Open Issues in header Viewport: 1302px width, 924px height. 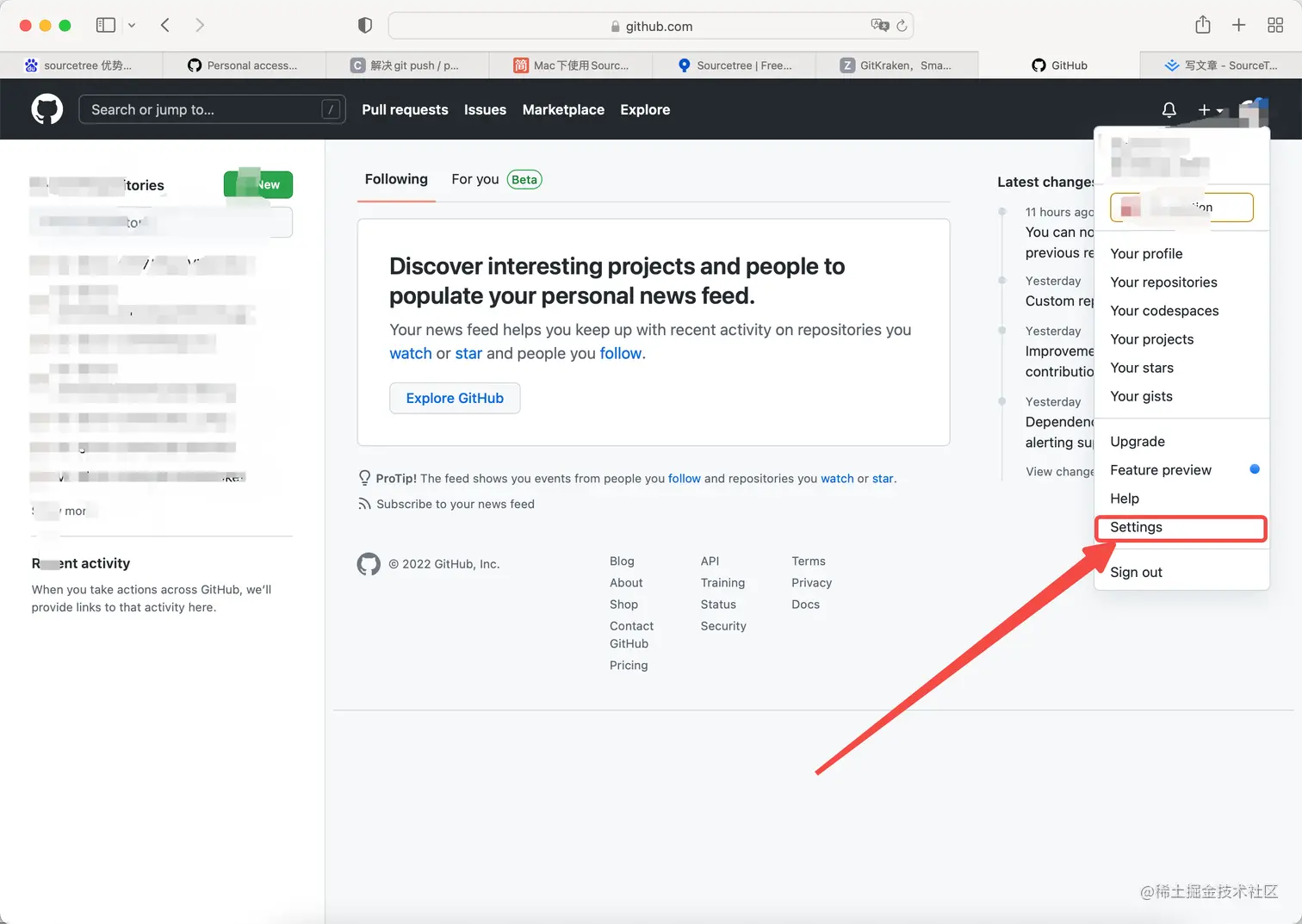[485, 109]
